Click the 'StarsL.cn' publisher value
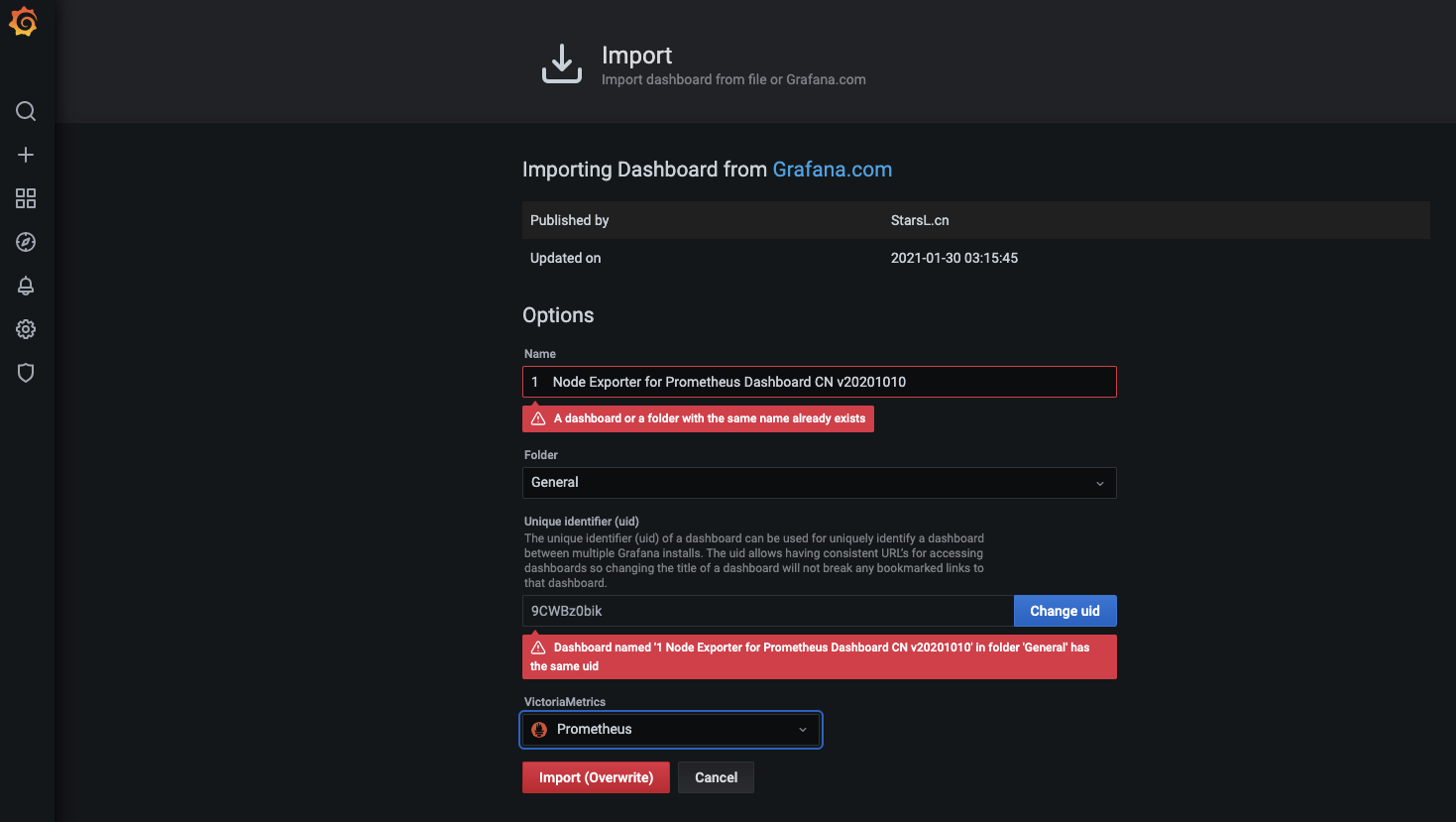This screenshot has width=1456, height=822. click(x=920, y=220)
